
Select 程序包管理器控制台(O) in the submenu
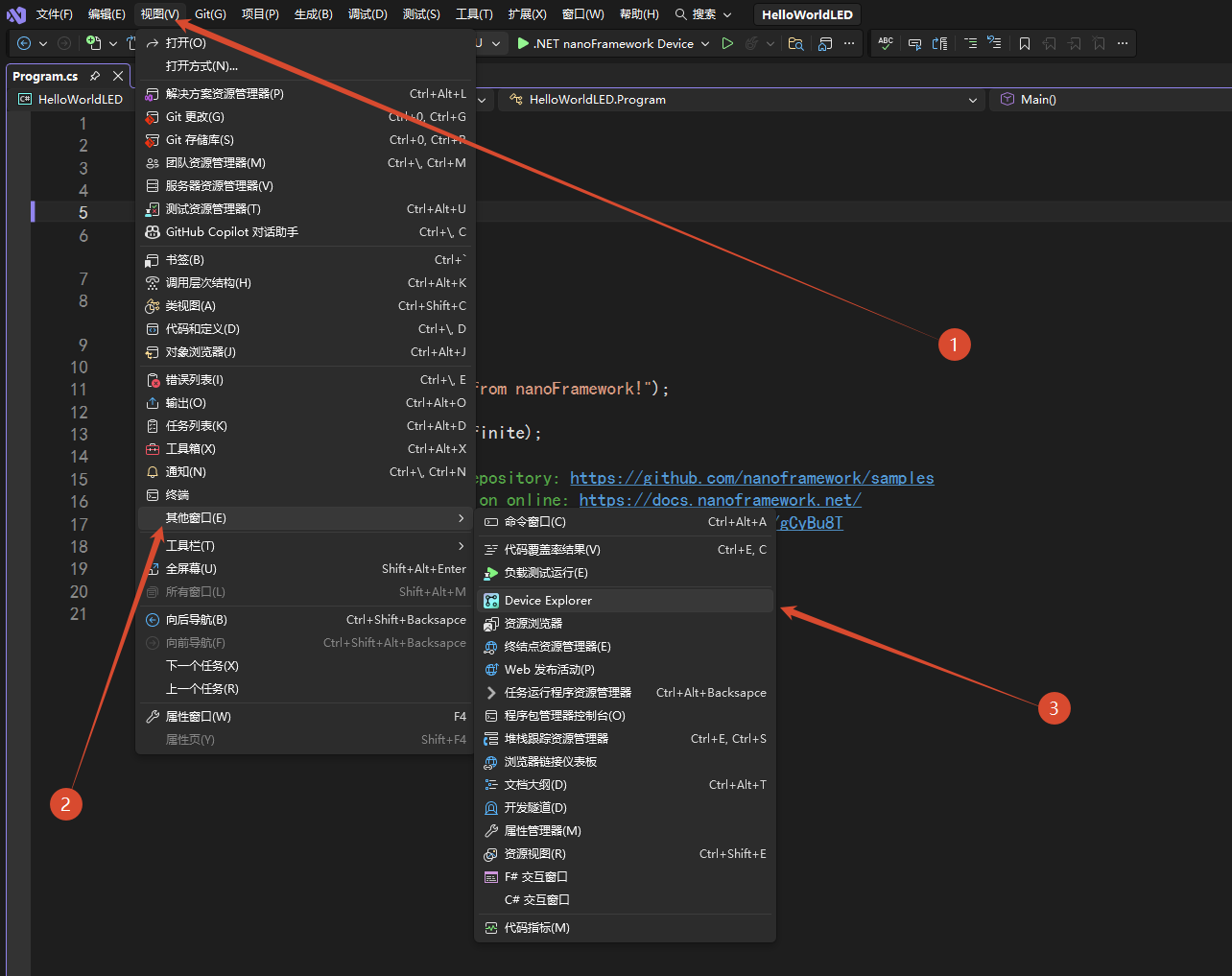(x=625, y=716)
